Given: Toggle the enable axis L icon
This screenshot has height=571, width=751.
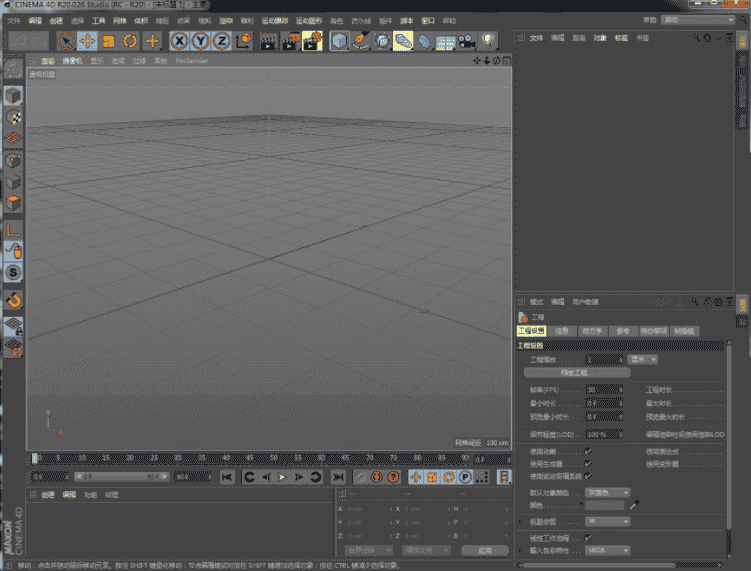Looking at the screenshot, I should pos(13,229).
